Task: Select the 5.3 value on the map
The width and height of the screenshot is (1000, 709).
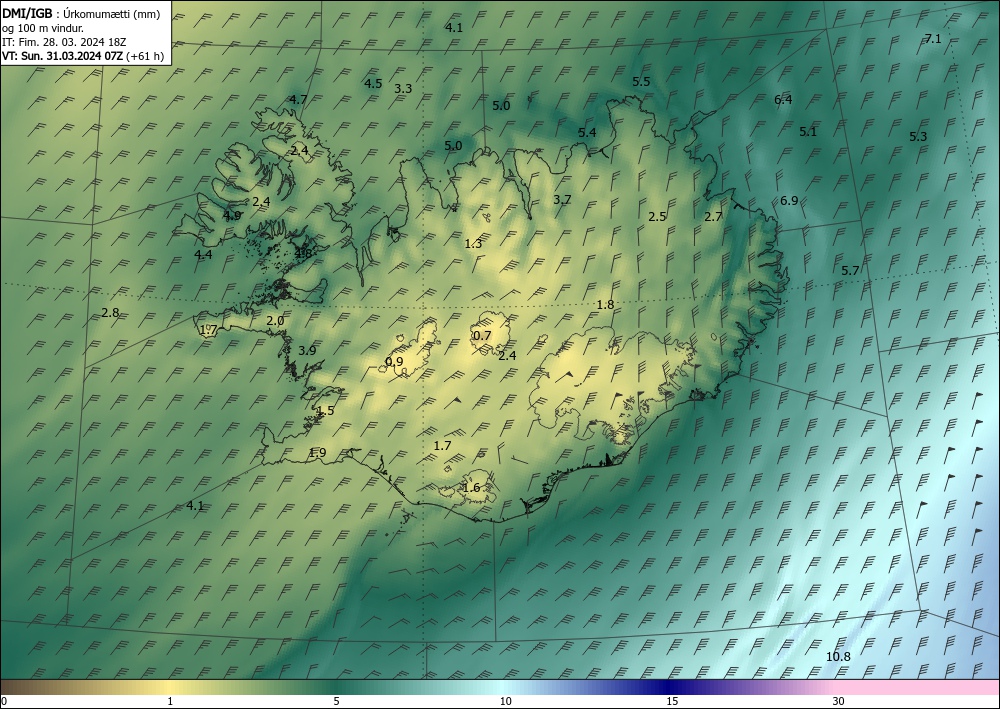Action: [x=918, y=136]
